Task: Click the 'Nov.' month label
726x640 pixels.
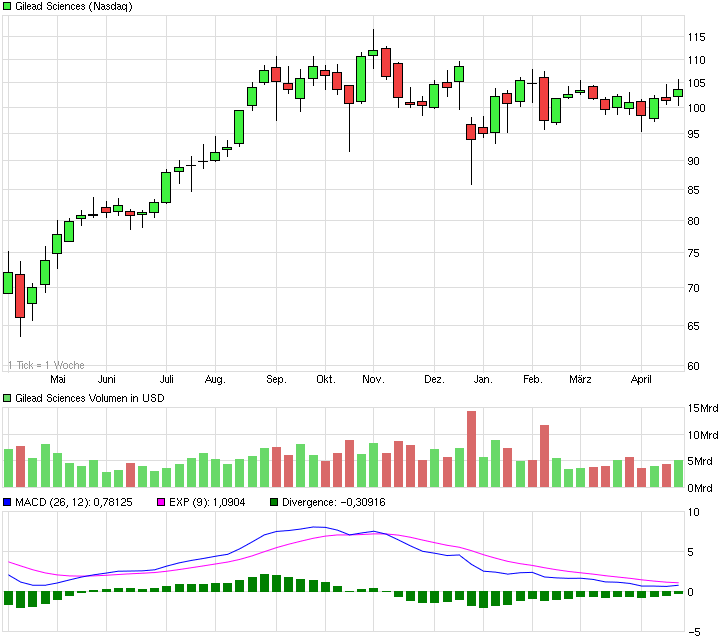Action: tap(374, 379)
